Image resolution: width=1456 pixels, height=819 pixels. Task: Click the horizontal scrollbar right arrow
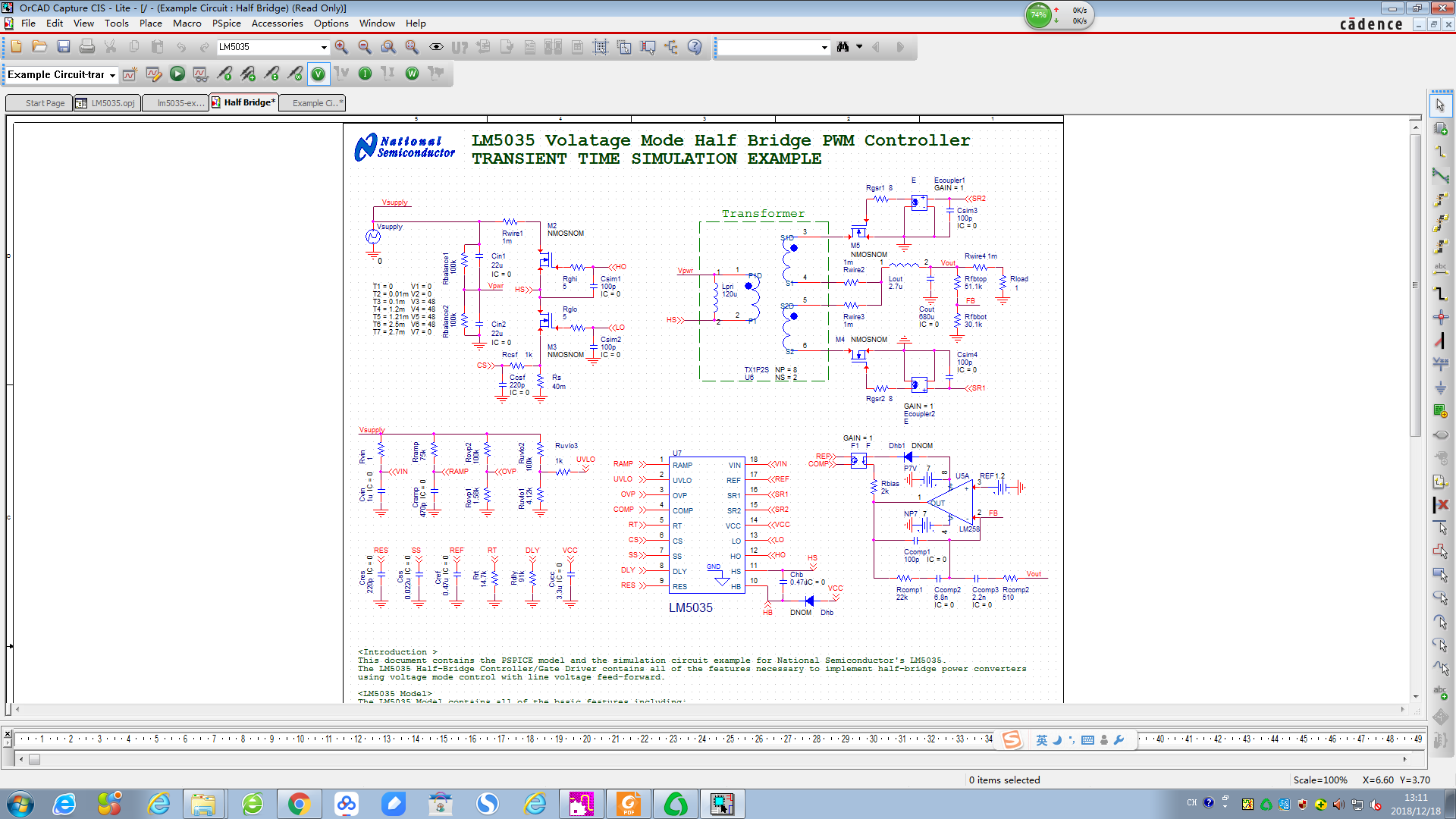1402,710
